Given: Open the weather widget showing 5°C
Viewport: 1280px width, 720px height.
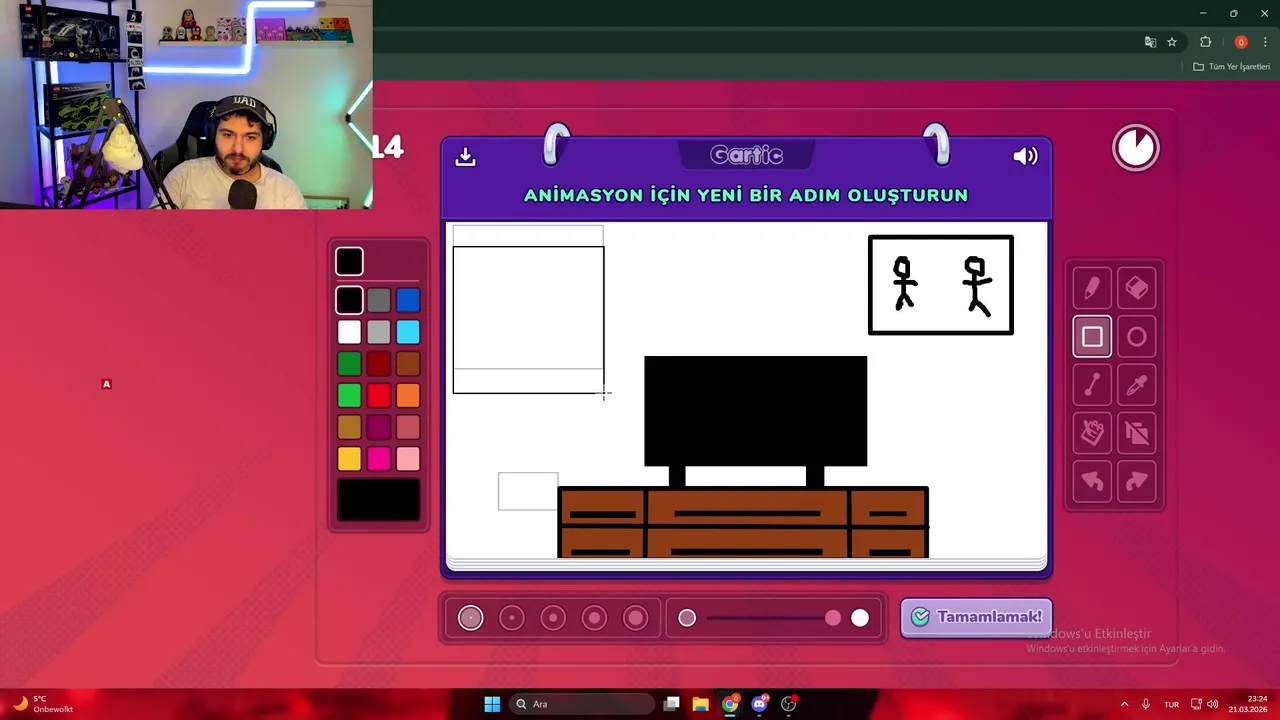Looking at the screenshot, I should click(x=42, y=704).
